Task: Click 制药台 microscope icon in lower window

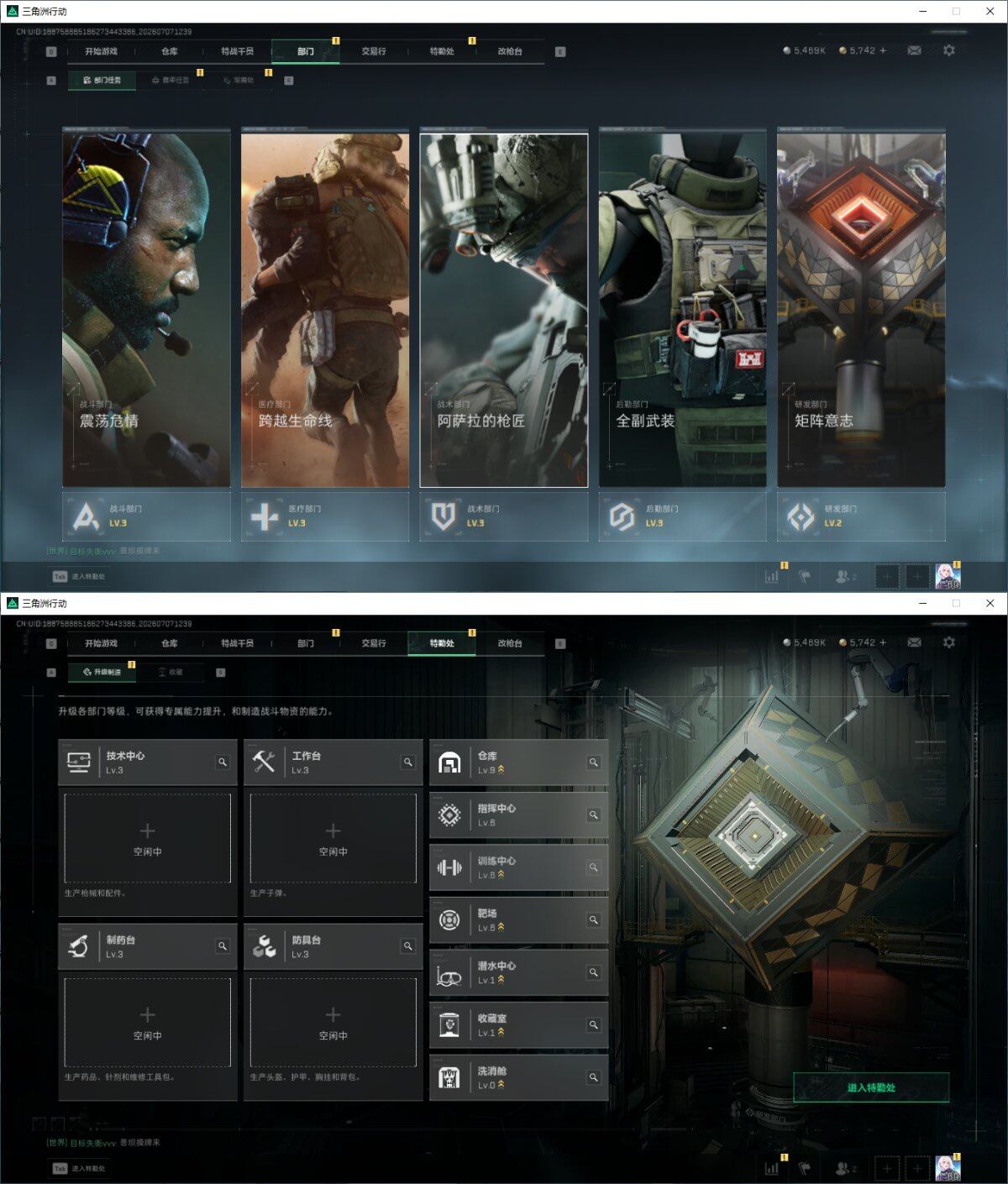Action: click(79, 946)
